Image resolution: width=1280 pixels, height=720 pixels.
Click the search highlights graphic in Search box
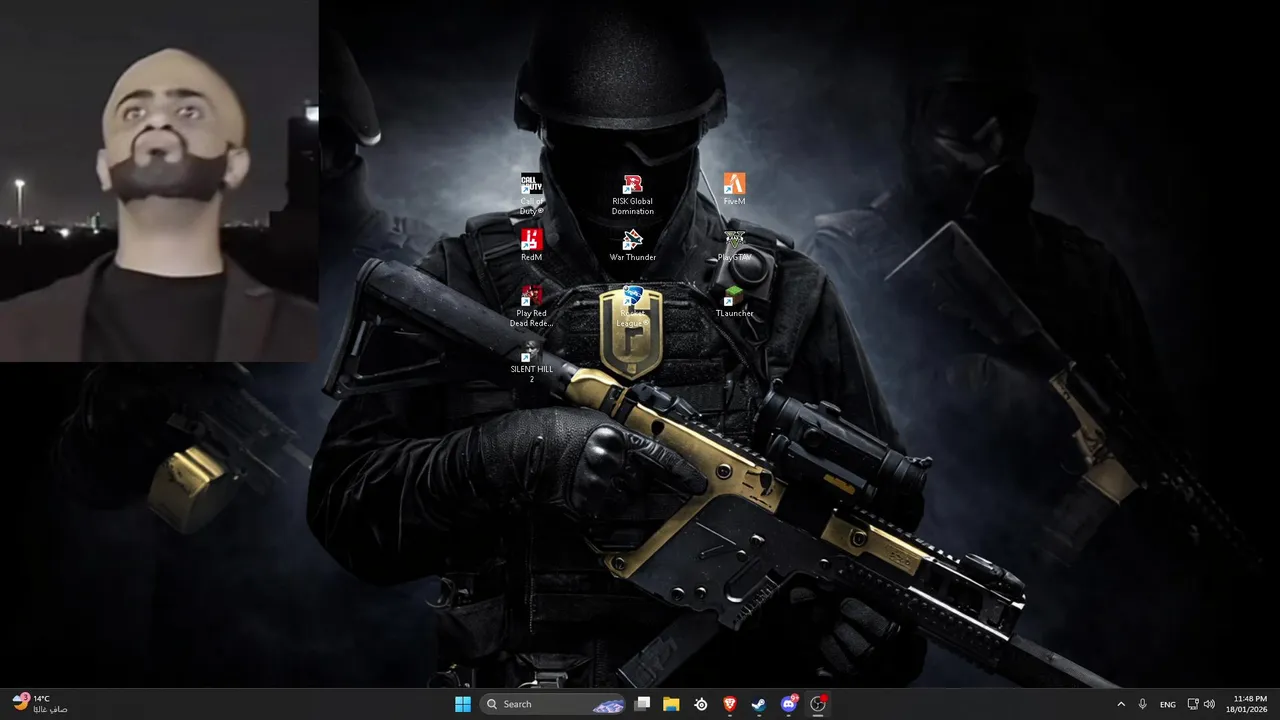point(608,705)
